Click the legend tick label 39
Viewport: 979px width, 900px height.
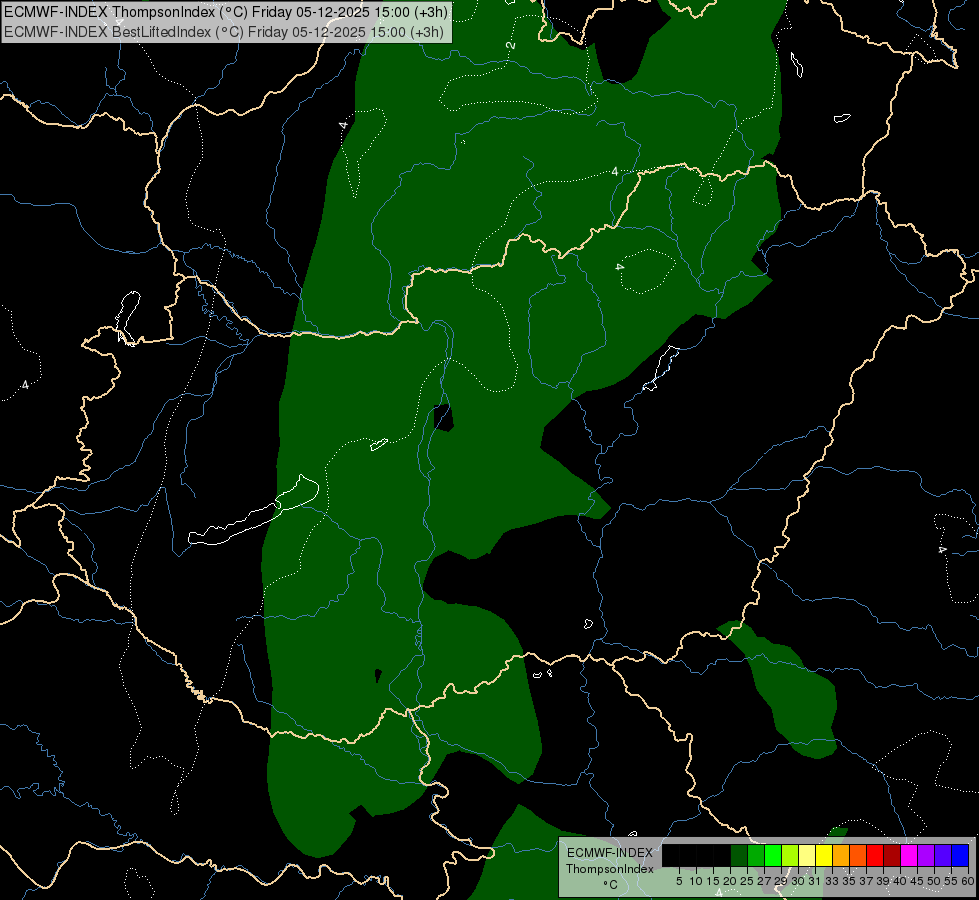883,881
